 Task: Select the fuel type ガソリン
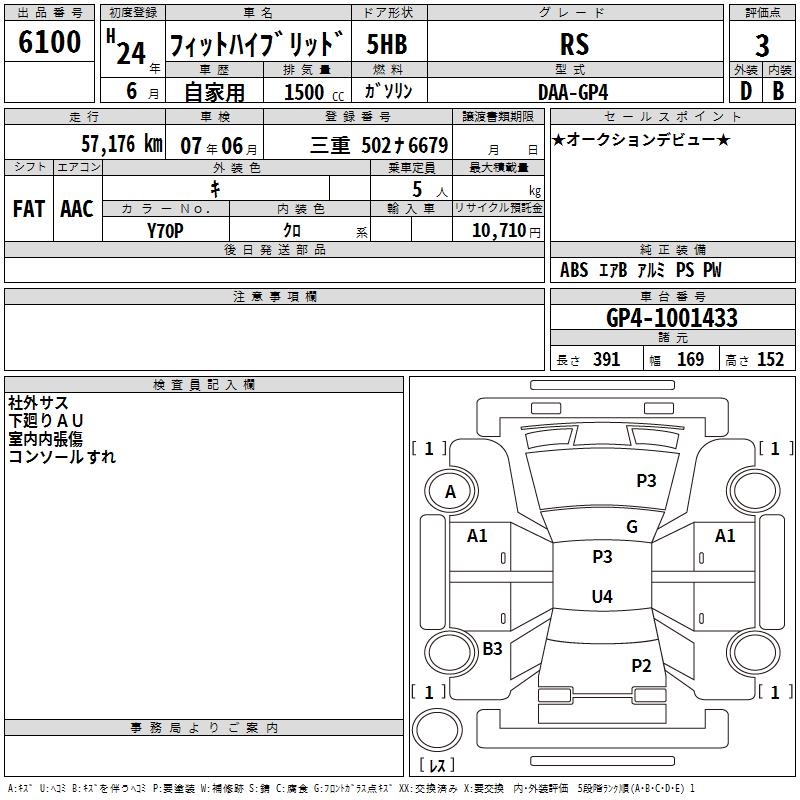(388, 91)
